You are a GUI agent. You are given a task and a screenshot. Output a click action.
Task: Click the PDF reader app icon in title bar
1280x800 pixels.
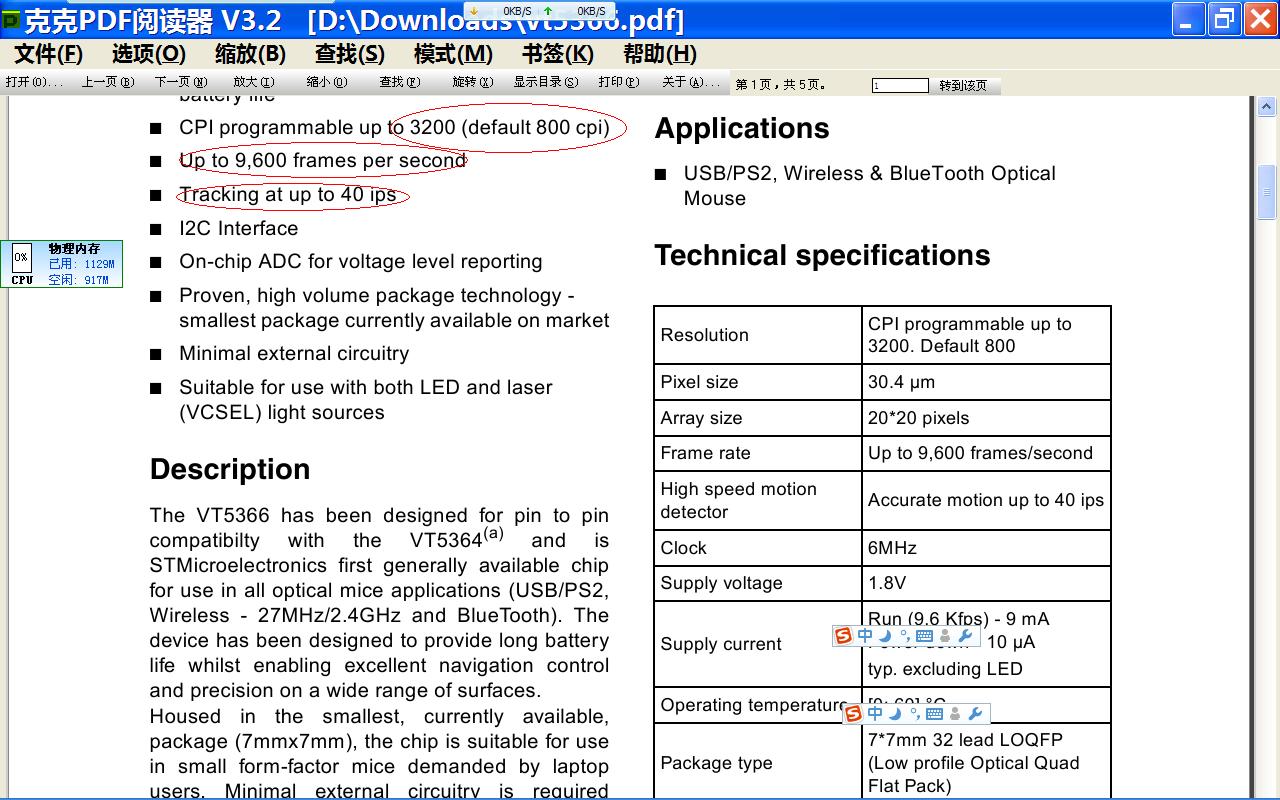pos(12,20)
